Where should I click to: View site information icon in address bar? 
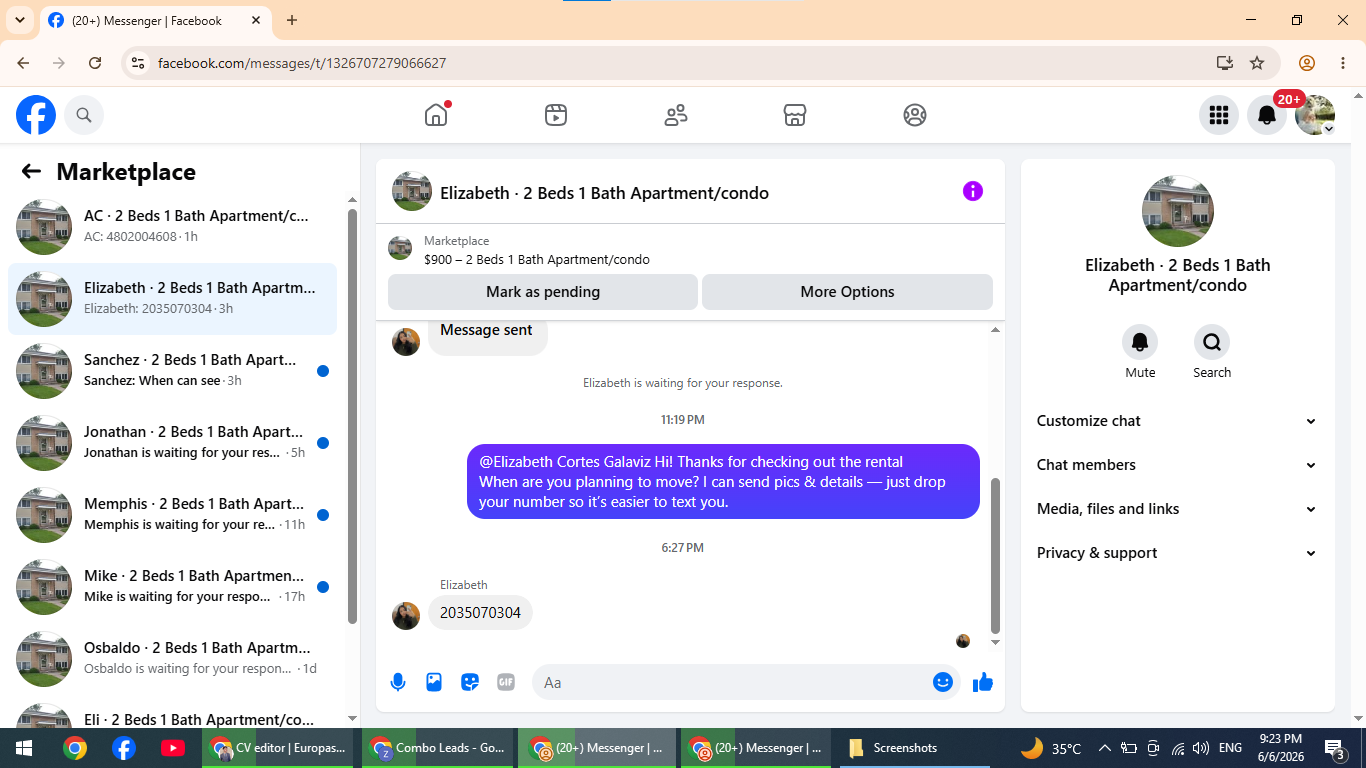tap(138, 63)
